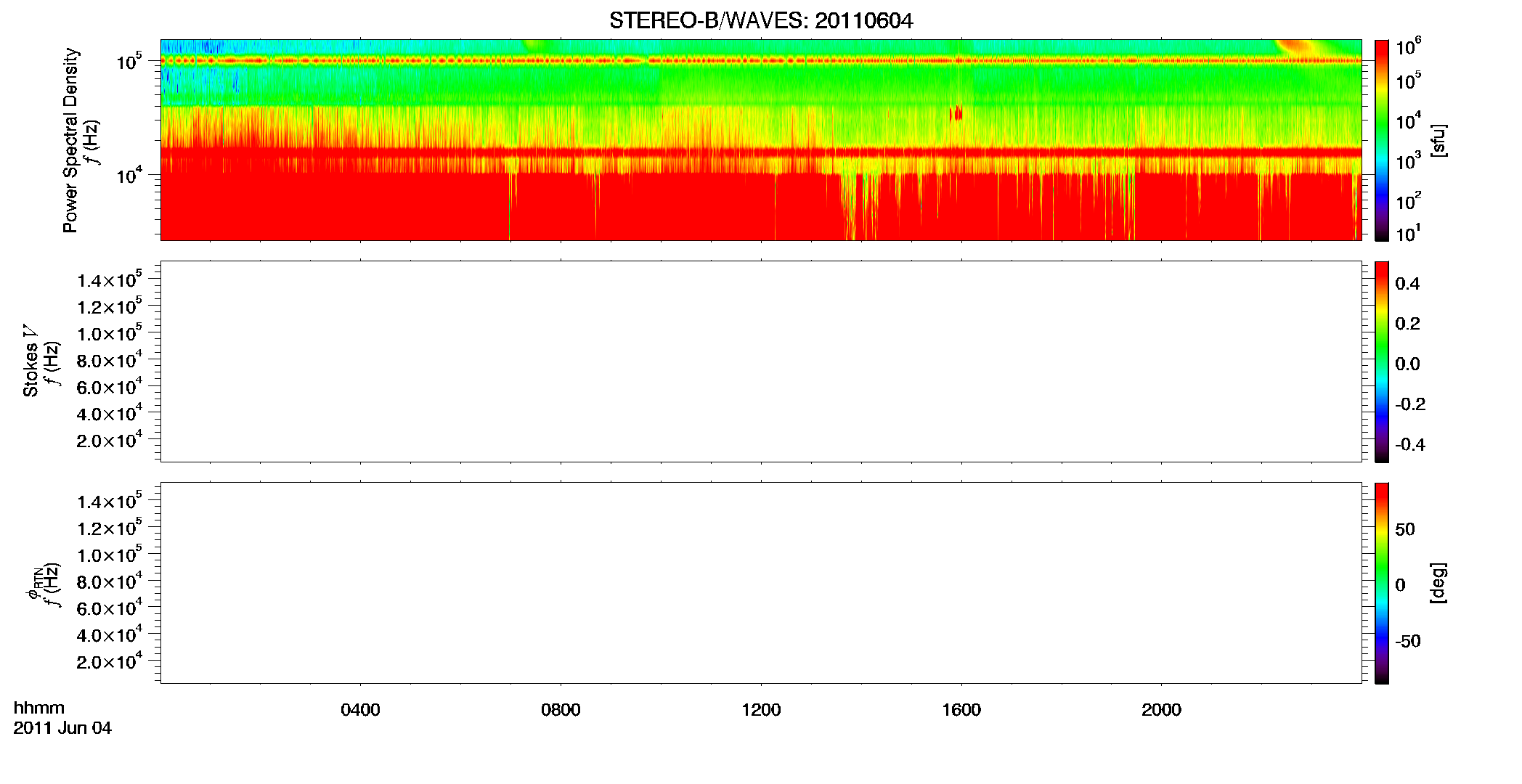Click the empty phi RTN plot panel
The width and height of the screenshot is (1522, 784).
761,583
